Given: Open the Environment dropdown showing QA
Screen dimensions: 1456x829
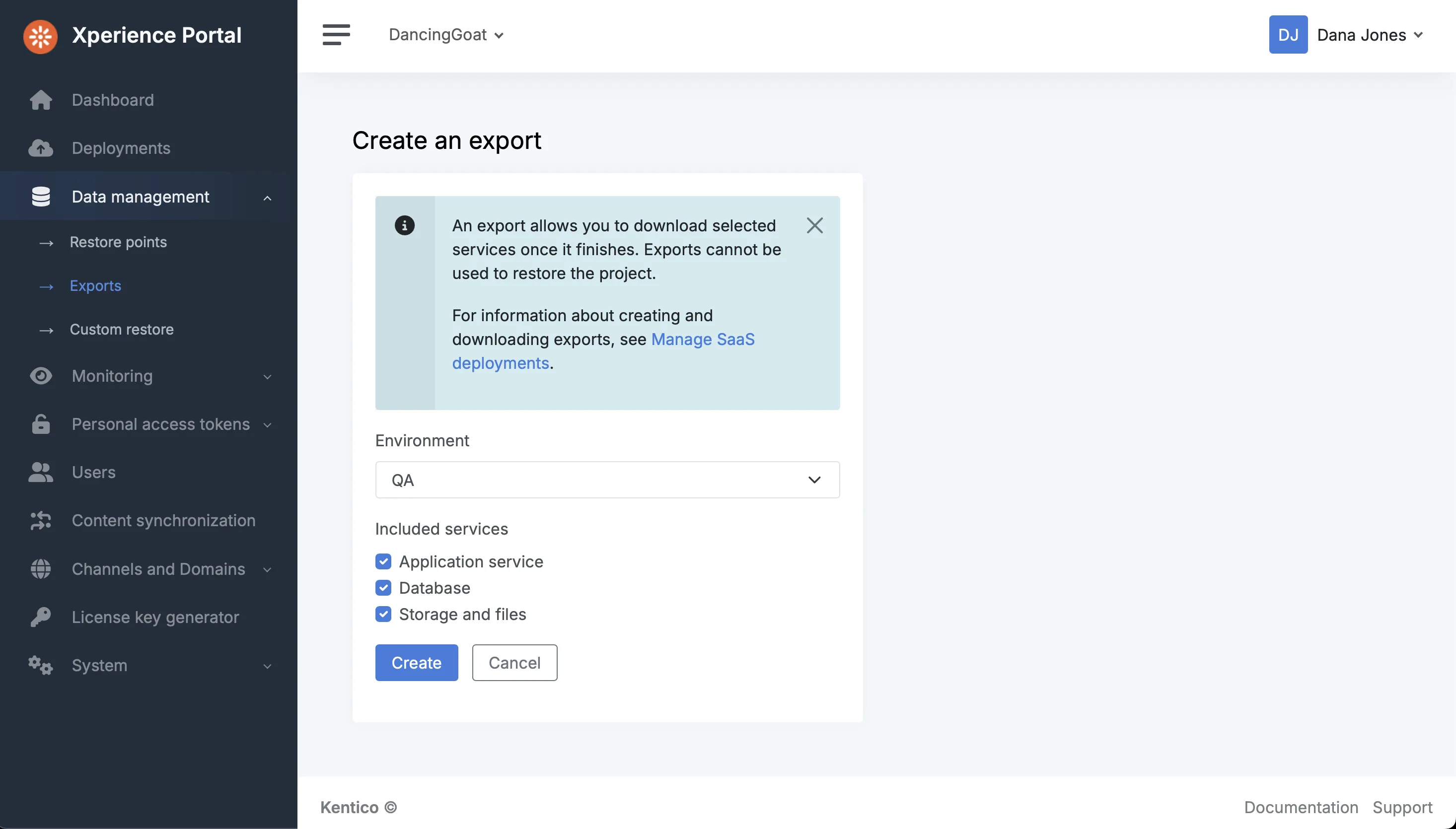Looking at the screenshot, I should click(x=607, y=480).
